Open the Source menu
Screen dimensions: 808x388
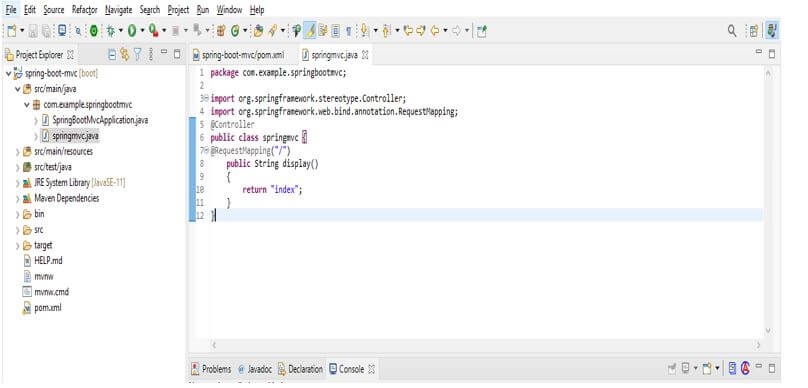(54, 9)
